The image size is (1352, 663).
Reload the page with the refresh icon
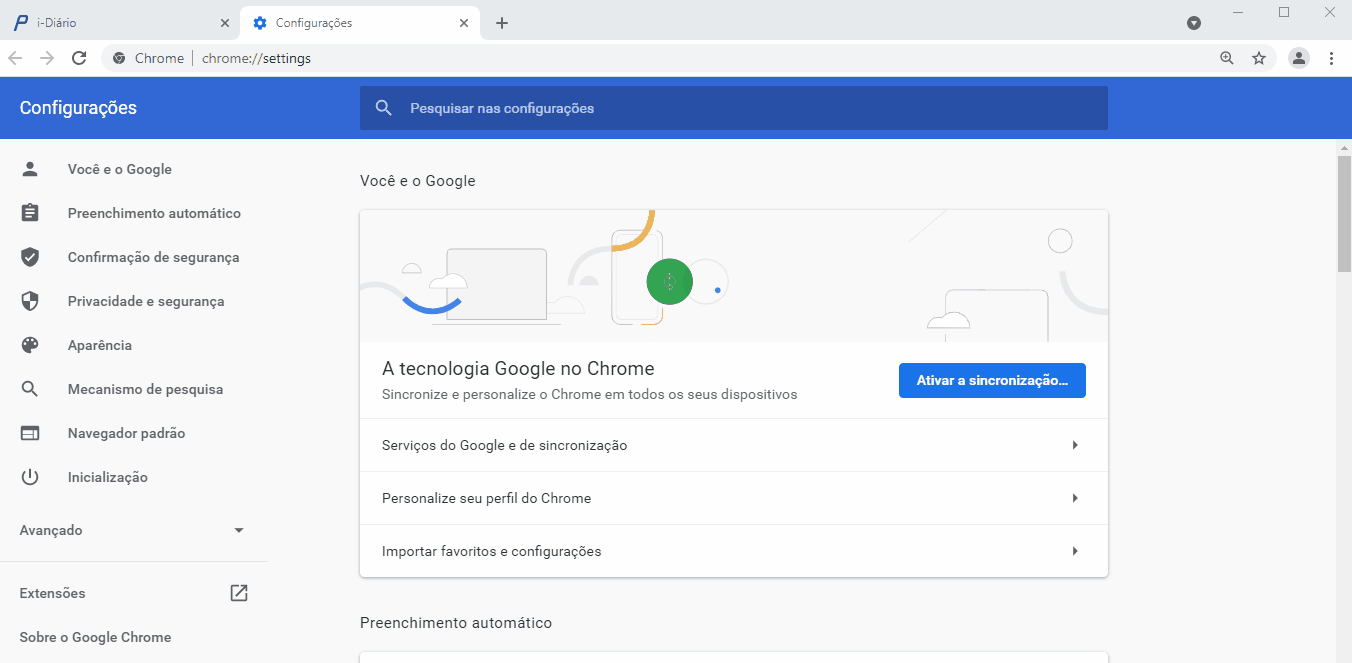pyautogui.click(x=79, y=58)
